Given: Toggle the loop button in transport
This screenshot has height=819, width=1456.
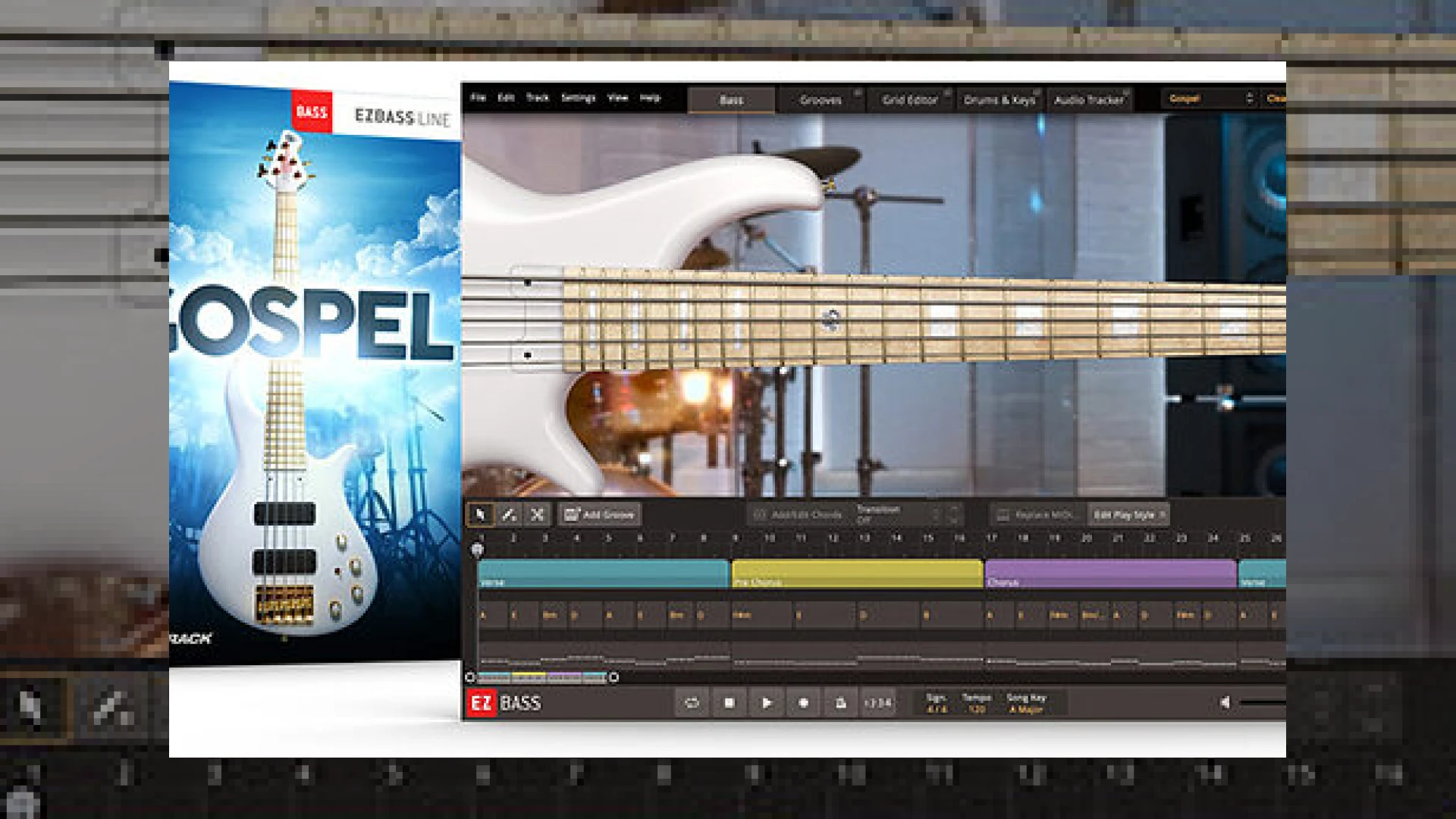Looking at the screenshot, I should tap(692, 703).
